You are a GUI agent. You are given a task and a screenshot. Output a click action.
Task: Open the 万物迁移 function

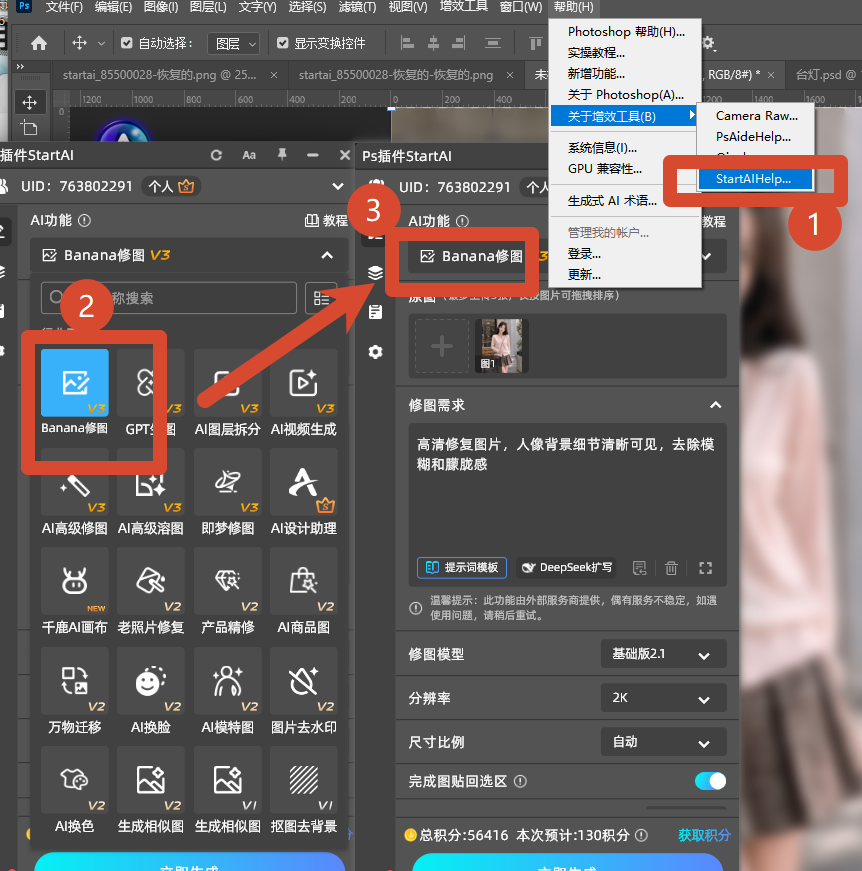[x=74, y=692]
